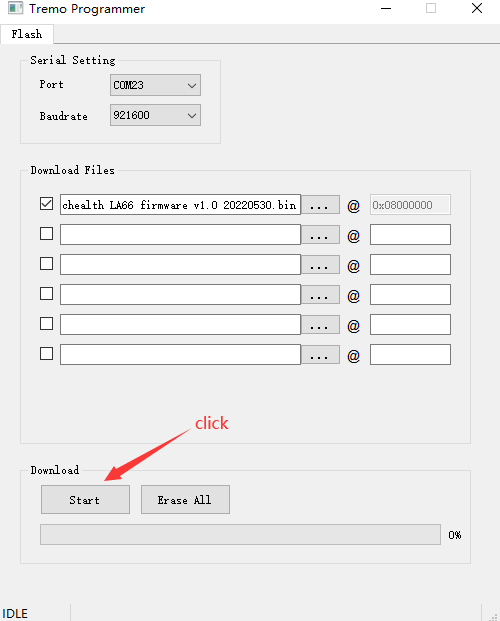Open file browser for the first download file row
This screenshot has height=621, width=500.
tap(320, 205)
